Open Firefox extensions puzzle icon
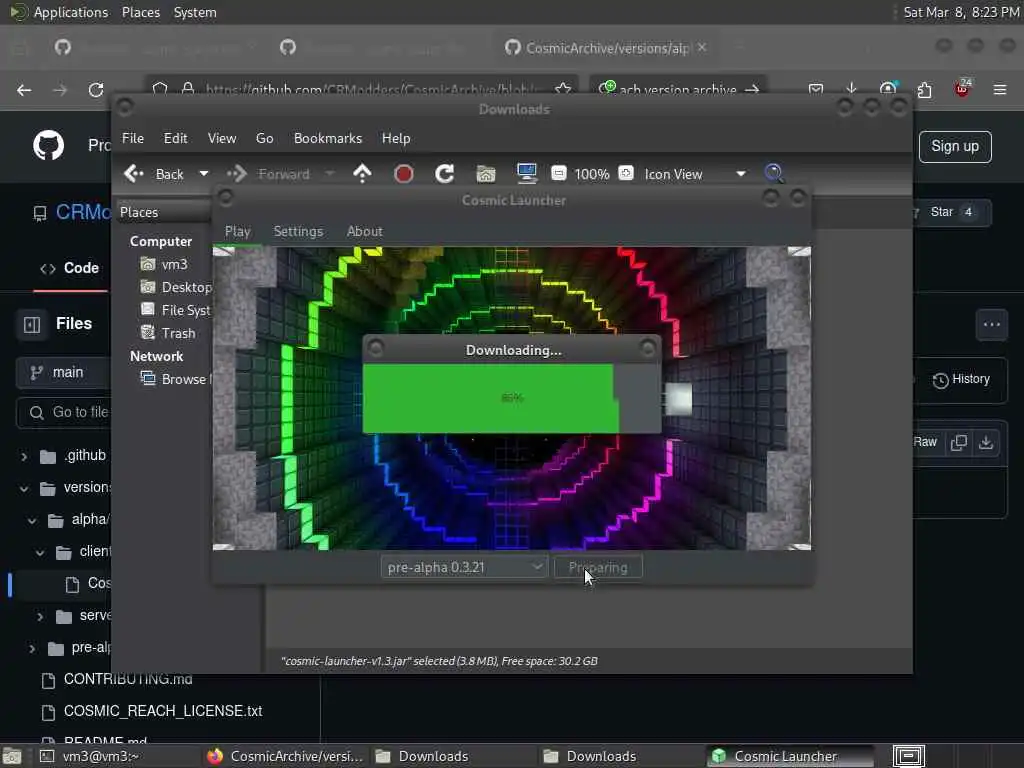Viewport: 1024px width, 768px height. [924, 89]
